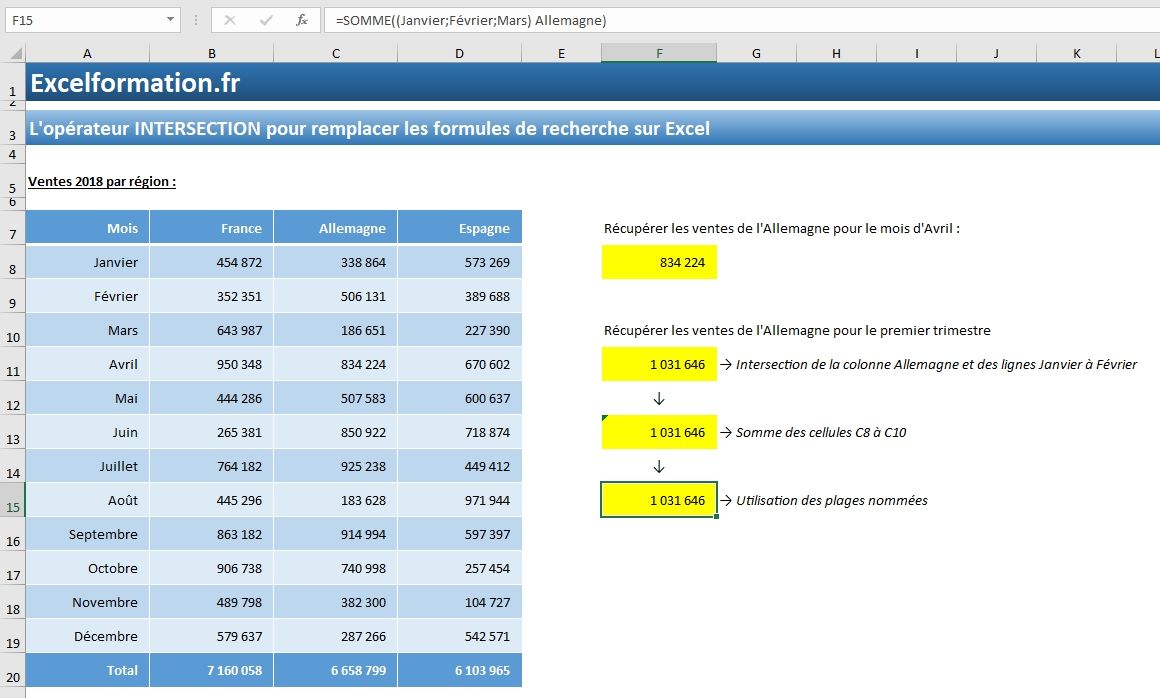Select the total cell 6 103 965

459,671
